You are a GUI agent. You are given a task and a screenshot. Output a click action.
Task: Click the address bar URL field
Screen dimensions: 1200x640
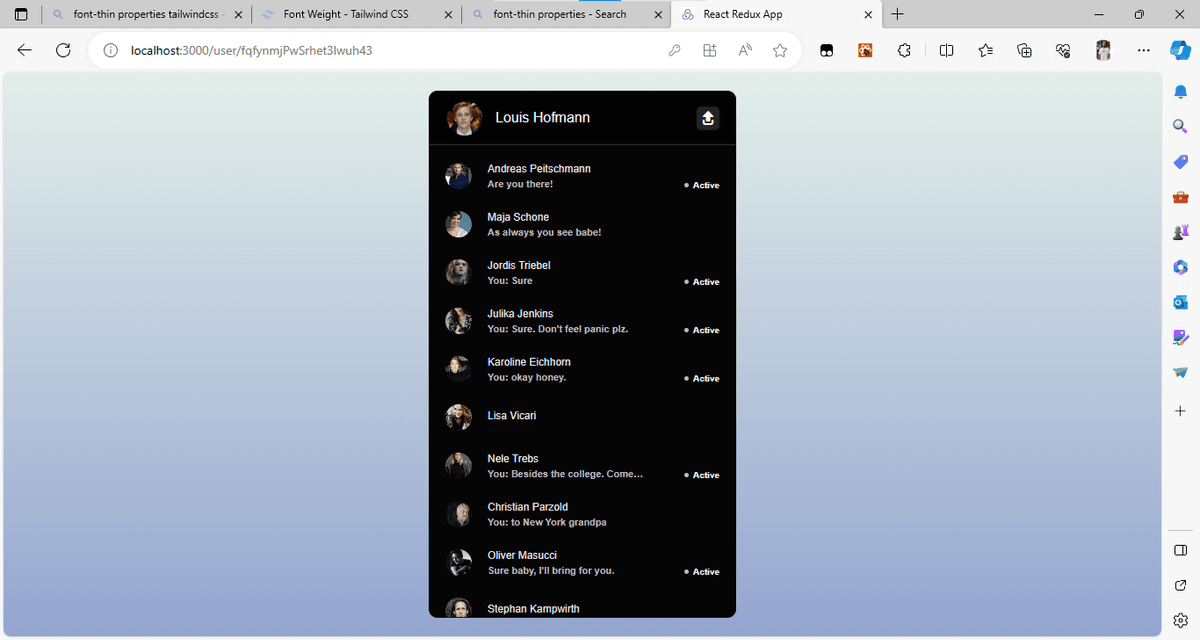pos(380,51)
